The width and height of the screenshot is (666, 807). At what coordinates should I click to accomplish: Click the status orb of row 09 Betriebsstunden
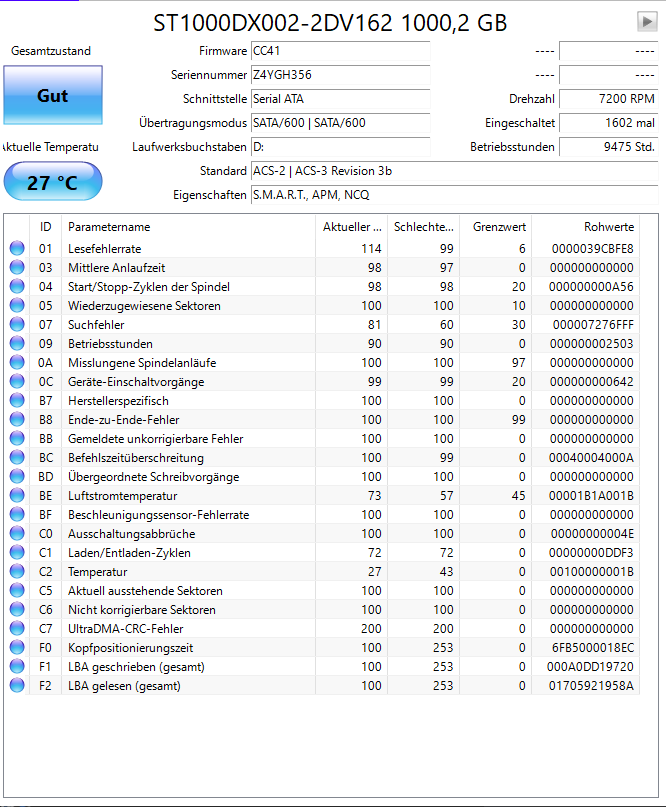pyautogui.click(x=17, y=343)
